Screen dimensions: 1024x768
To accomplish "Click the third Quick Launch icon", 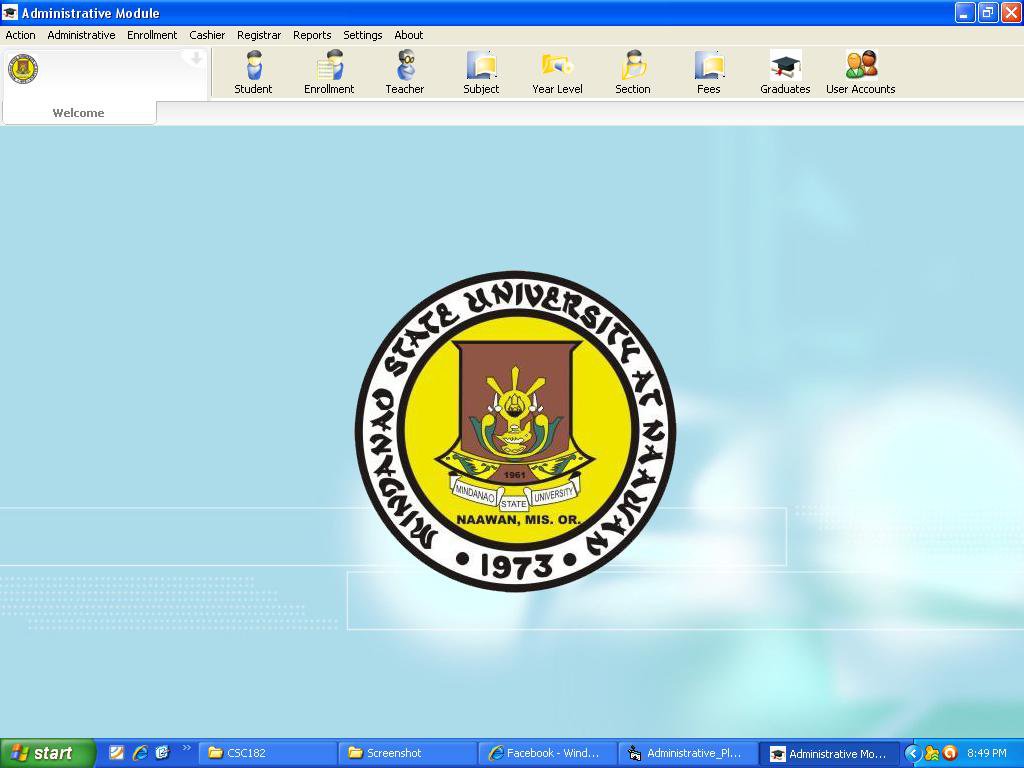I will (163, 753).
